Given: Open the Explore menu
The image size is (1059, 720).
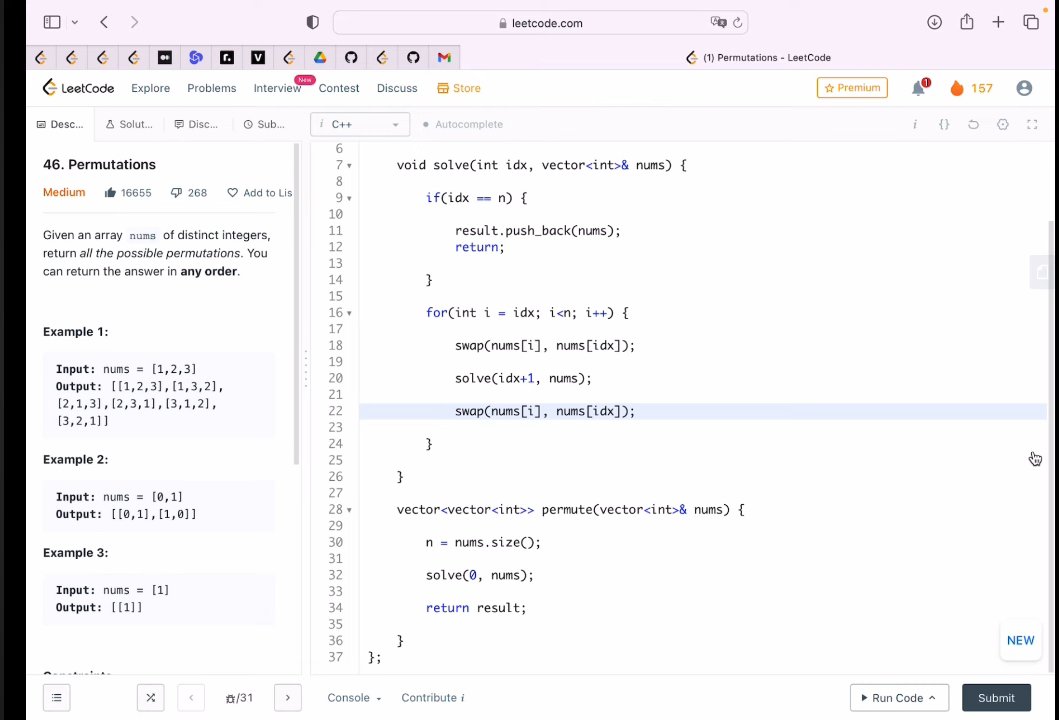Looking at the screenshot, I should pyautogui.click(x=151, y=88).
